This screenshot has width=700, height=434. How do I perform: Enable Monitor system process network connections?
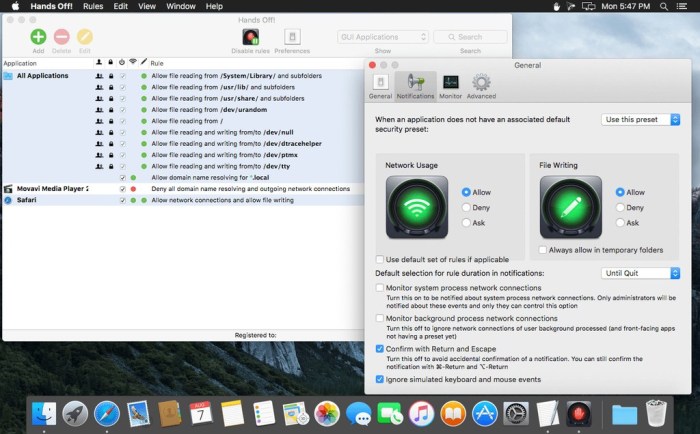click(x=380, y=287)
